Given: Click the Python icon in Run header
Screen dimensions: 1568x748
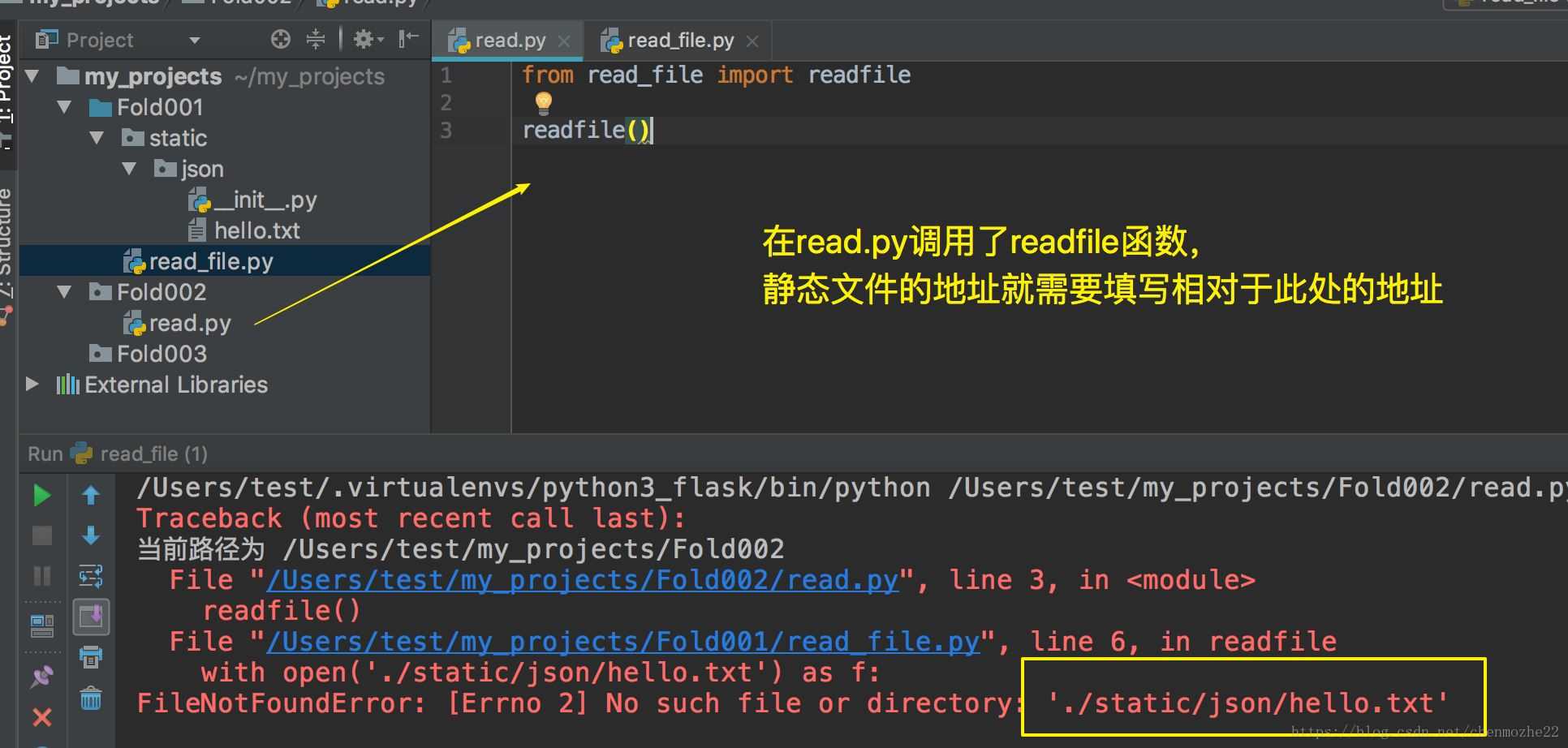Looking at the screenshot, I should click(x=82, y=453).
